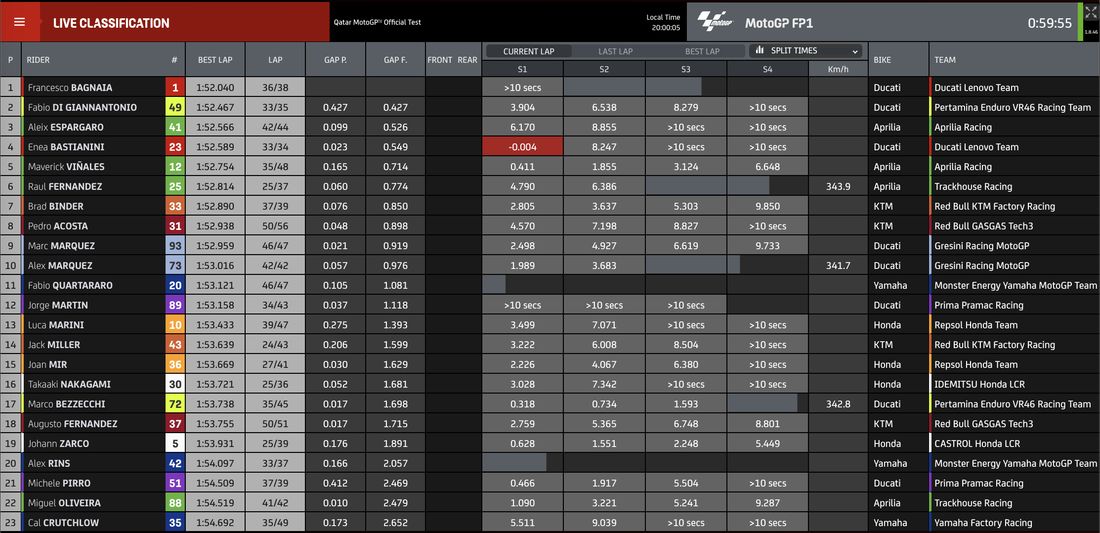1100x533 pixels.
Task: Click Marc Marquez's number 93 badge
Action: (175, 246)
